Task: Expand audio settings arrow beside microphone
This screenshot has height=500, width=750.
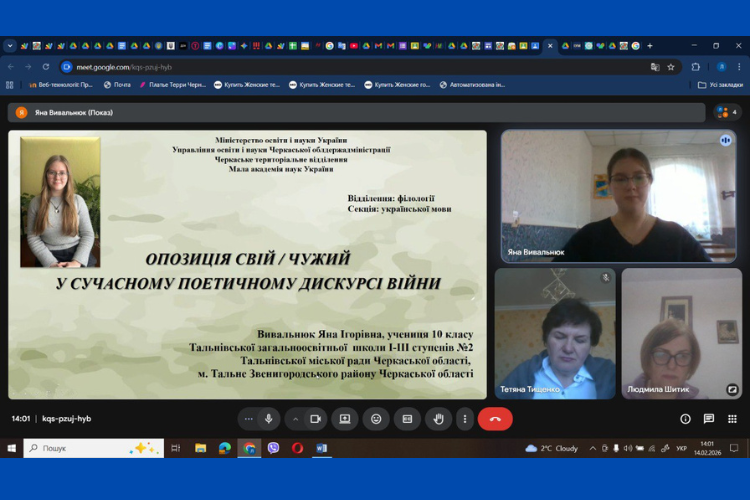Action: (249, 419)
